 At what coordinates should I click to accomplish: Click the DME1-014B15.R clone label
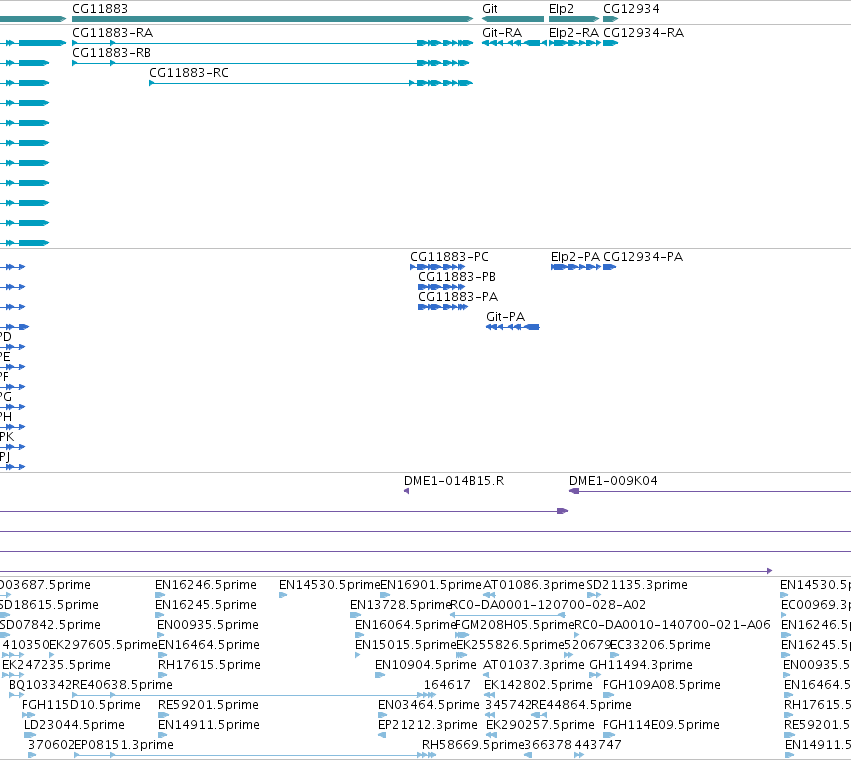pos(454,481)
